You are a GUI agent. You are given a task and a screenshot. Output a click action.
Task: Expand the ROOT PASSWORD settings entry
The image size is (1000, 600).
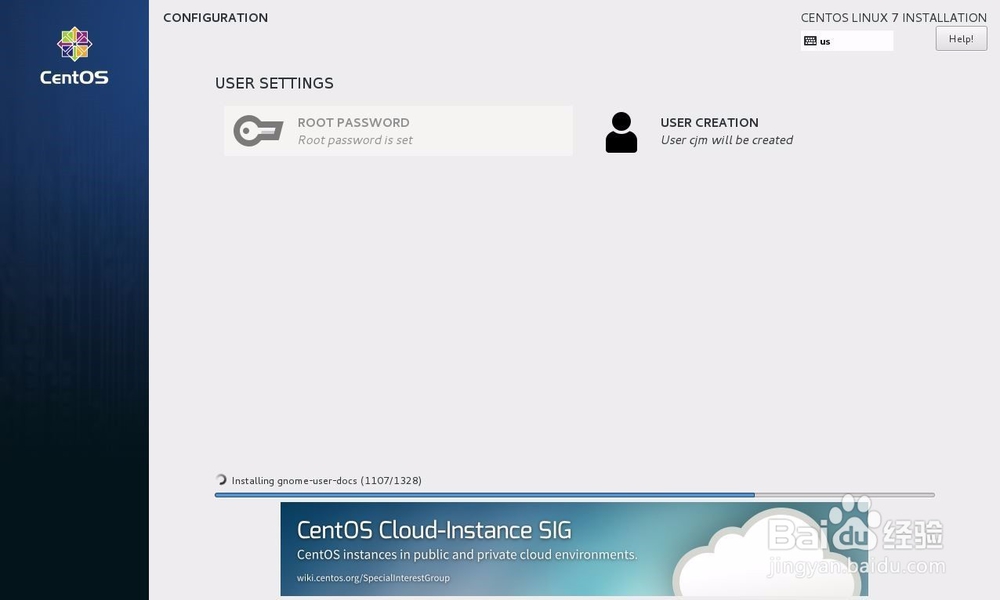(x=397, y=130)
